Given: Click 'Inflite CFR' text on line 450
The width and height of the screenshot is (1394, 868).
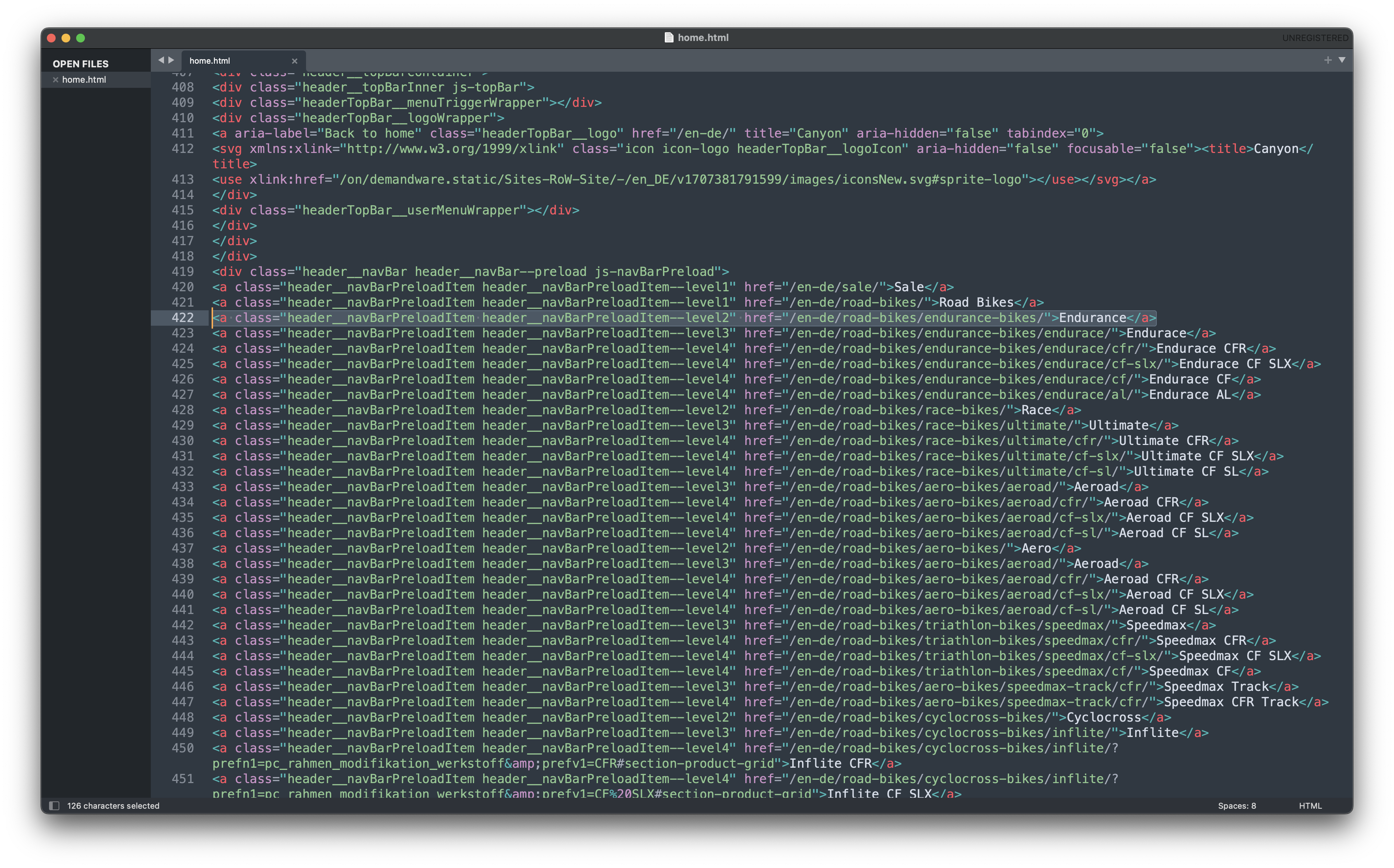Looking at the screenshot, I should [830, 763].
